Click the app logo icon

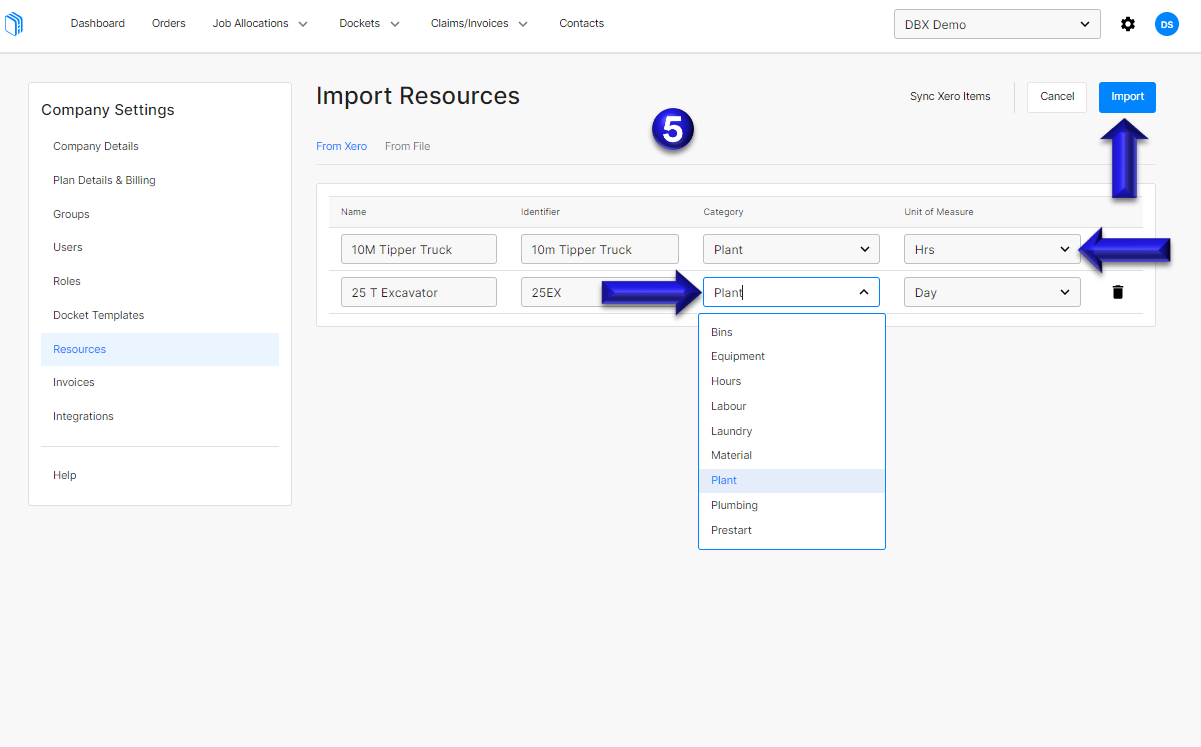[14, 23]
